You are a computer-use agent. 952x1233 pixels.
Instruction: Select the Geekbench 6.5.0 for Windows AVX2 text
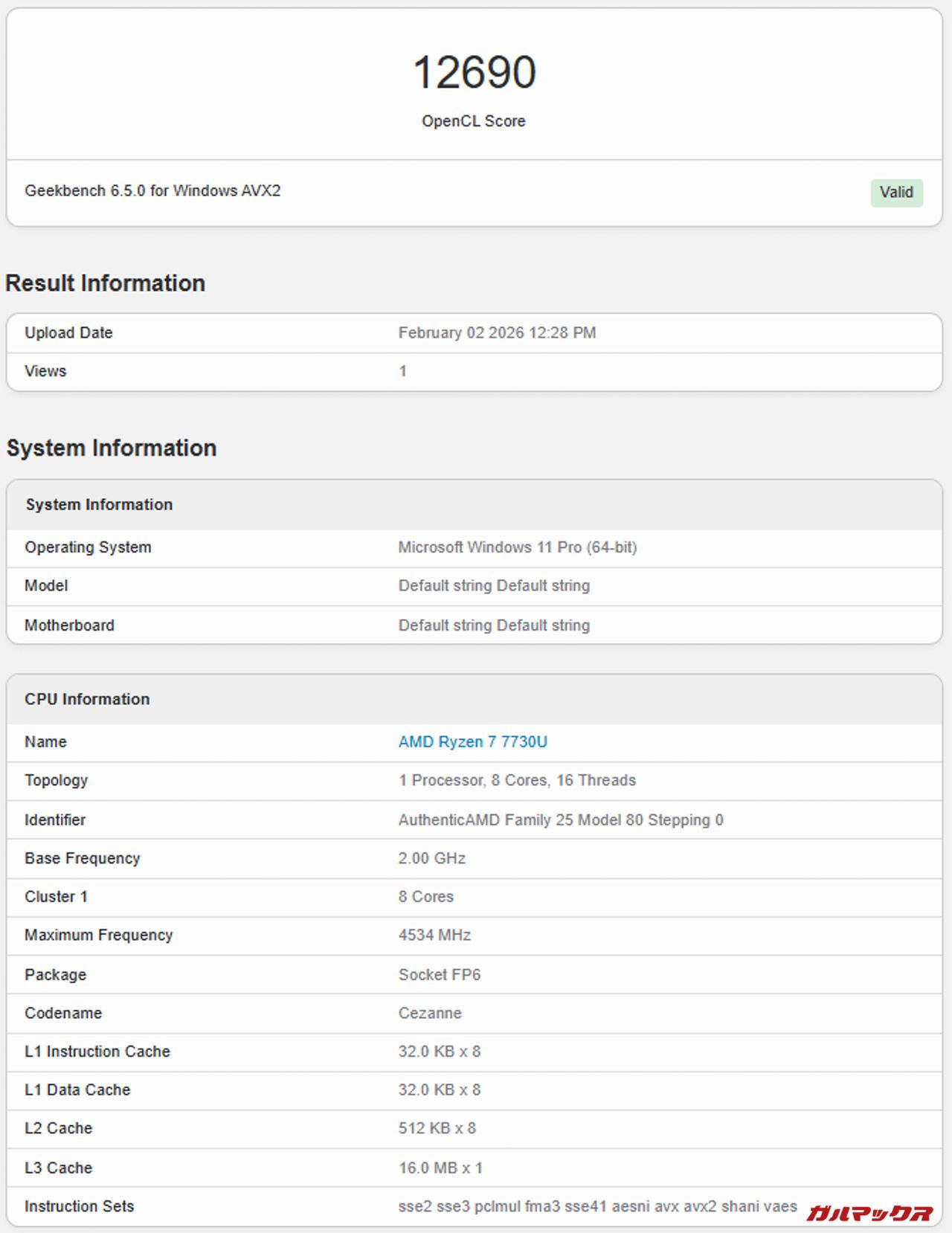pyautogui.click(x=152, y=191)
